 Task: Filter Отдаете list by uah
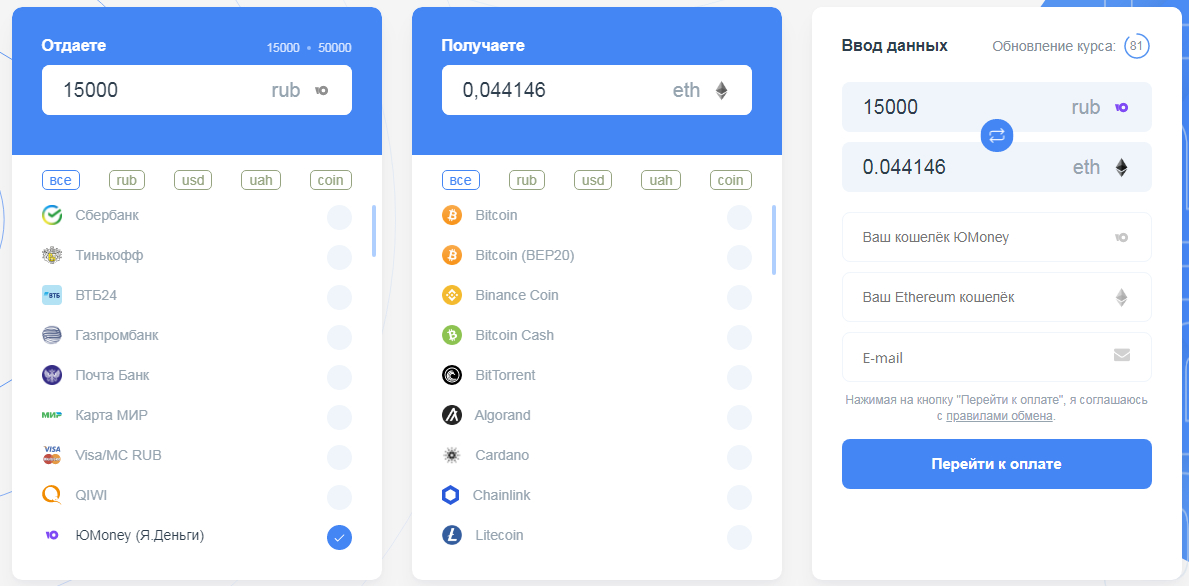pos(261,180)
